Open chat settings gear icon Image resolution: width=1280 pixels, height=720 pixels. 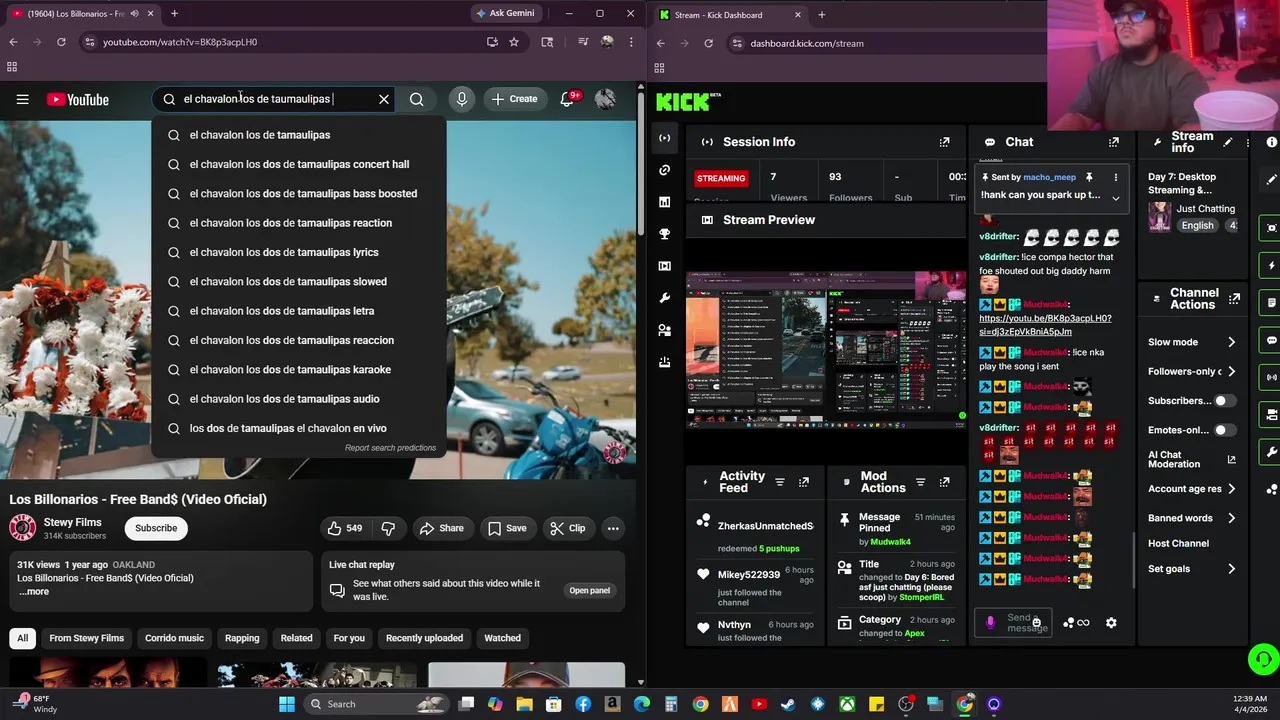click(x=1111, y=623)
